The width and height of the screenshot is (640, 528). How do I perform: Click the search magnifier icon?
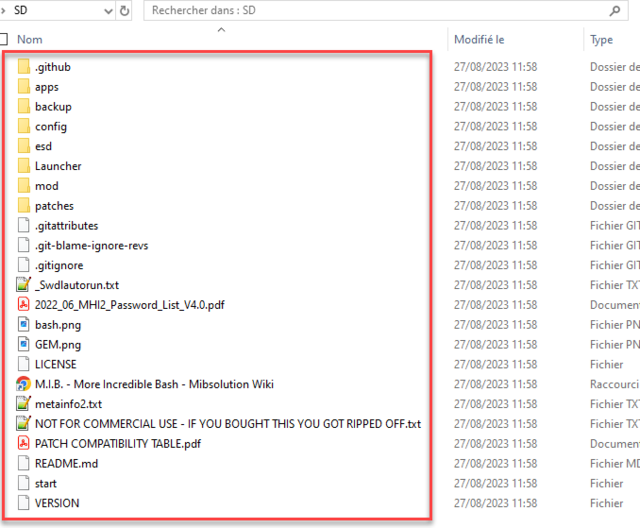coord(615,11)
